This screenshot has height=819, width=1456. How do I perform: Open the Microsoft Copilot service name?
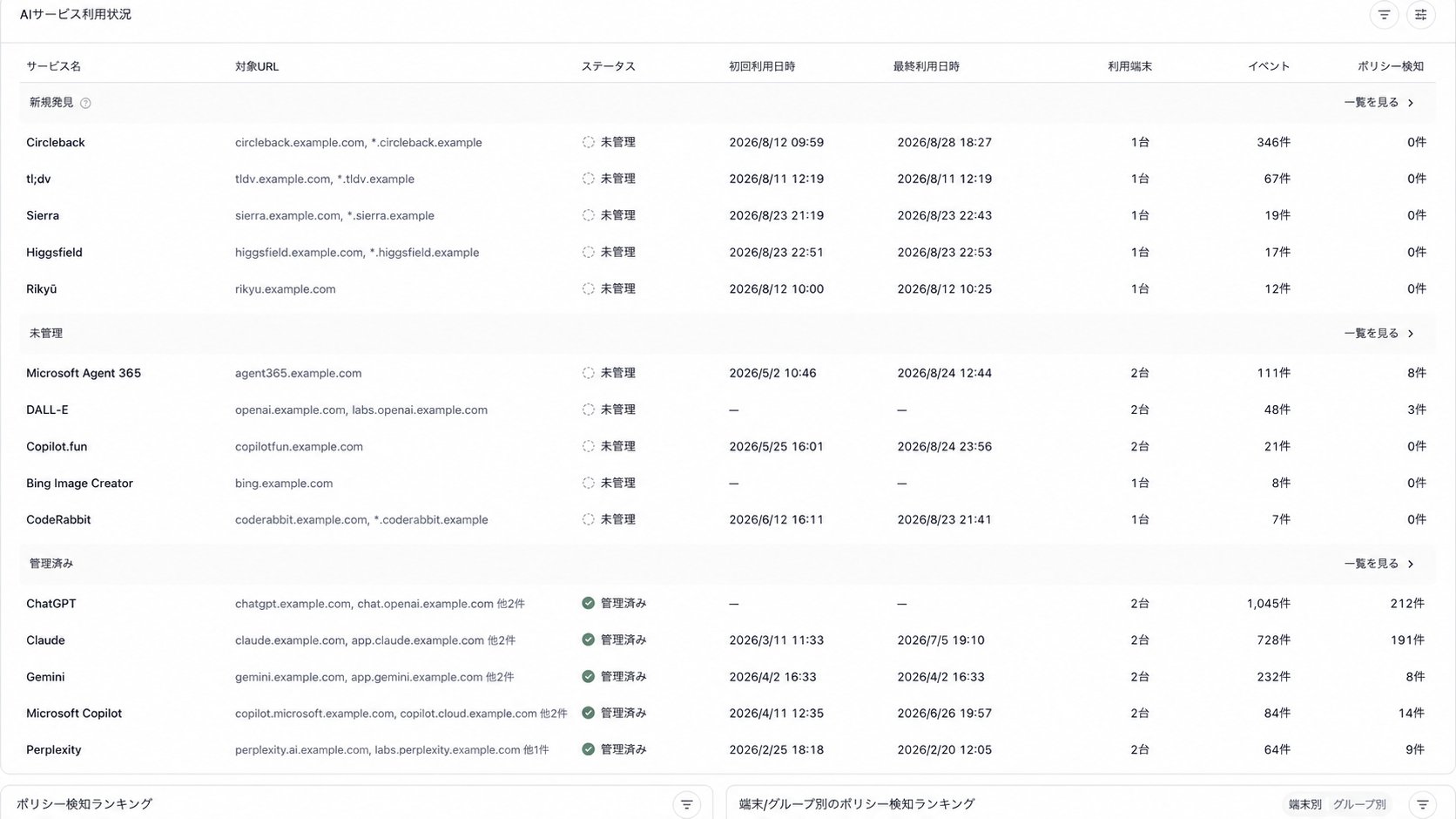74,713
